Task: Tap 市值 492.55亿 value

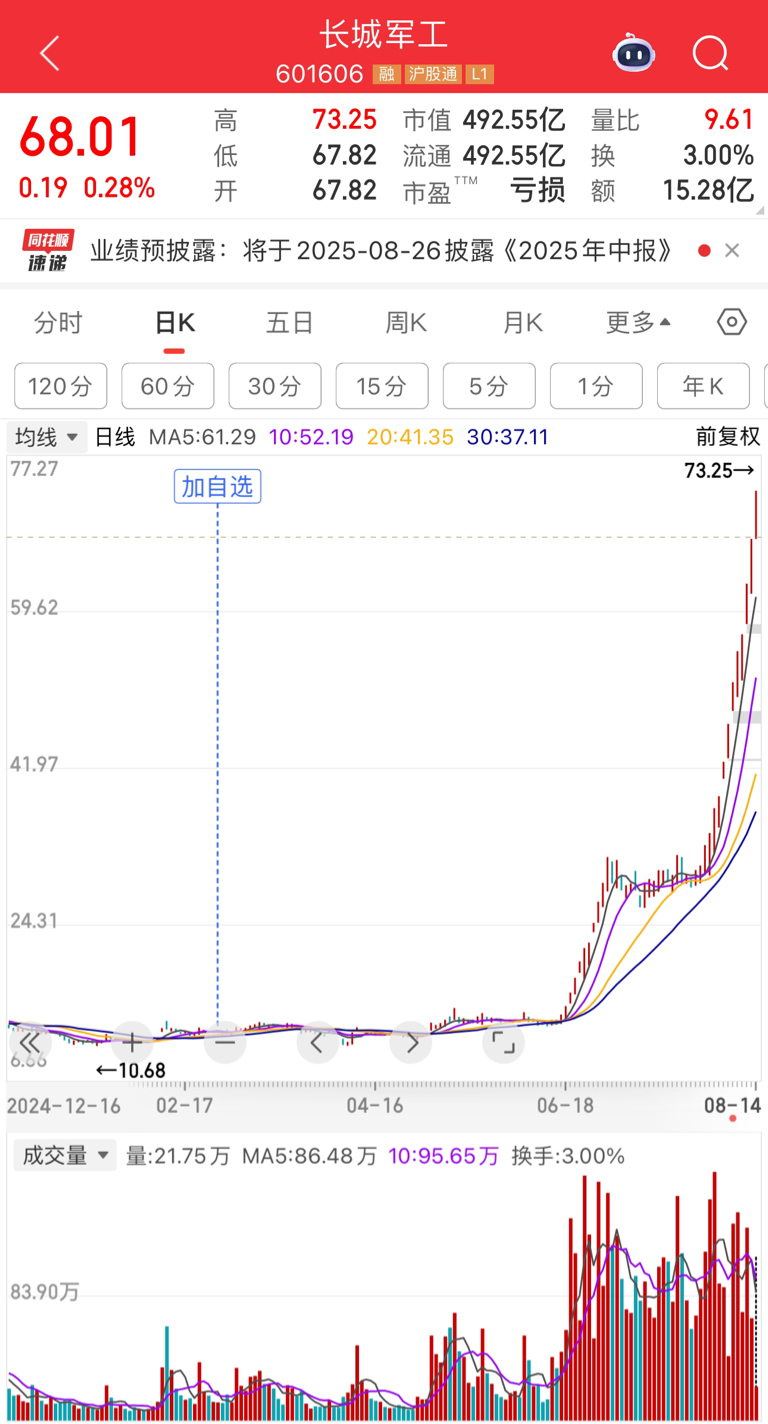Action: (513, 121)
